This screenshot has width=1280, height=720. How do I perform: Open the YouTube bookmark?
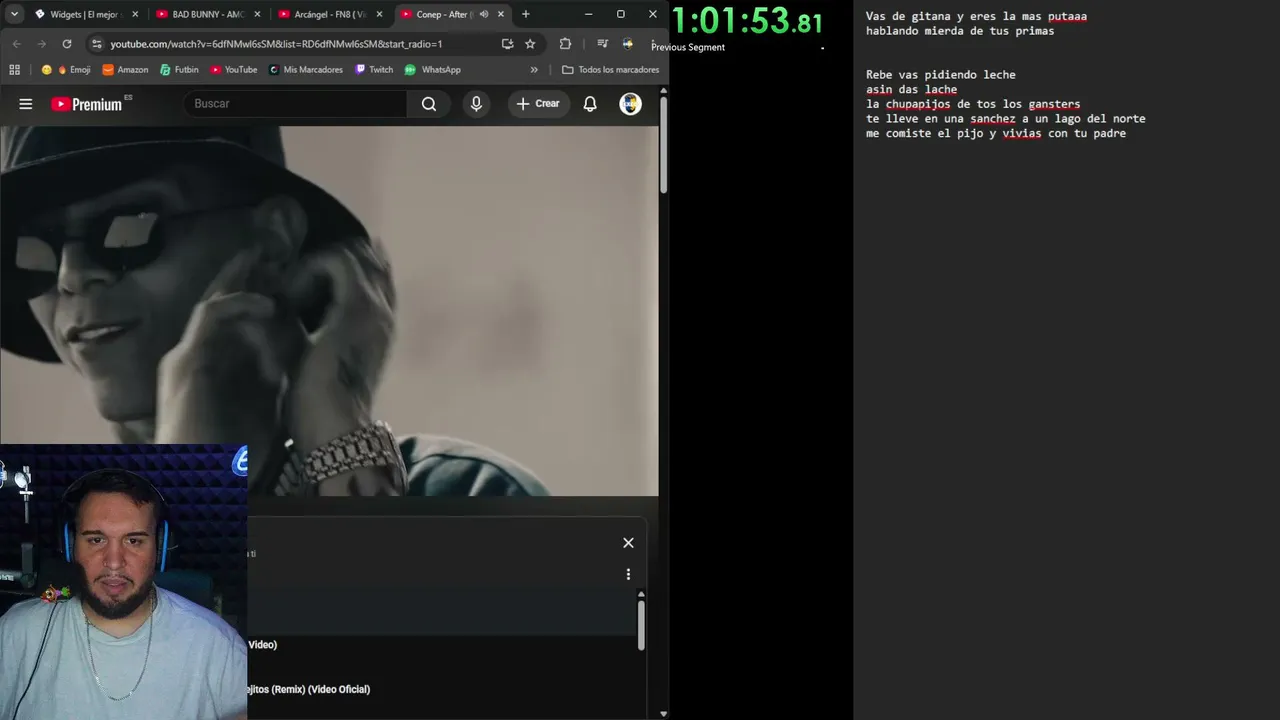click(x=234, y=70)
